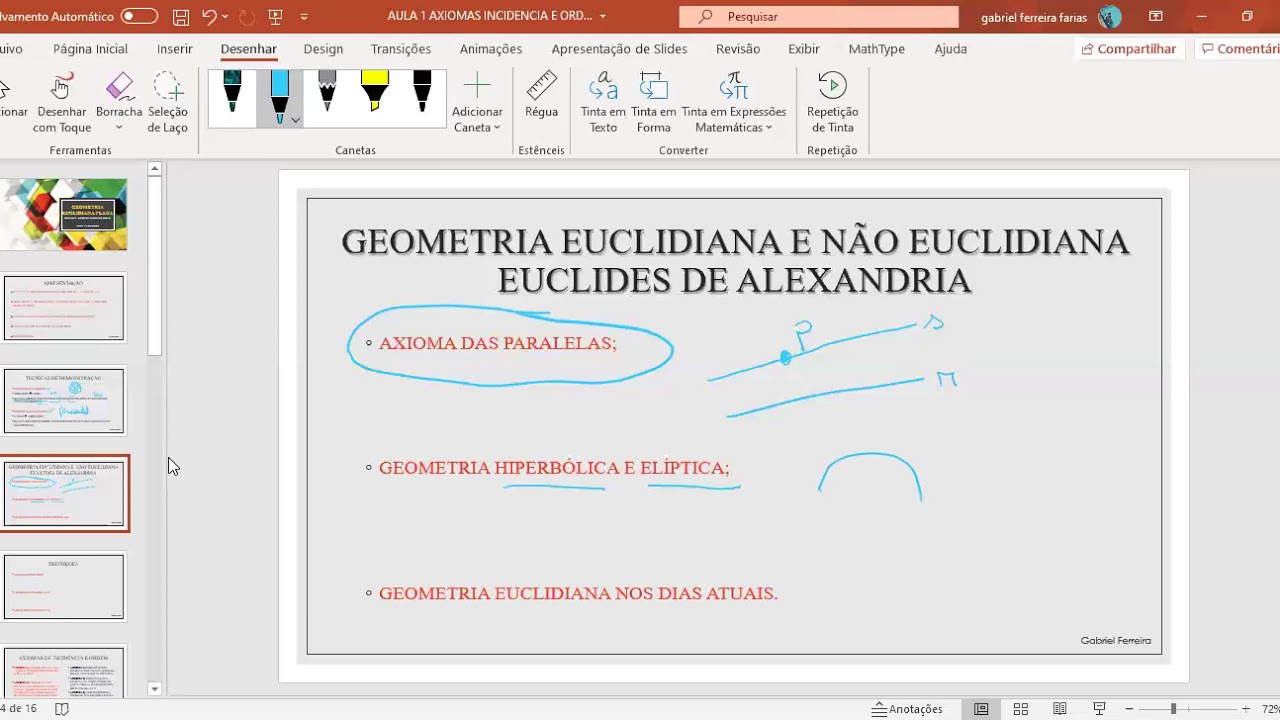Click Adicionar Caneta plus icon
The height and width of the screenshot is (720, 1280).
(x=477, y=87)
